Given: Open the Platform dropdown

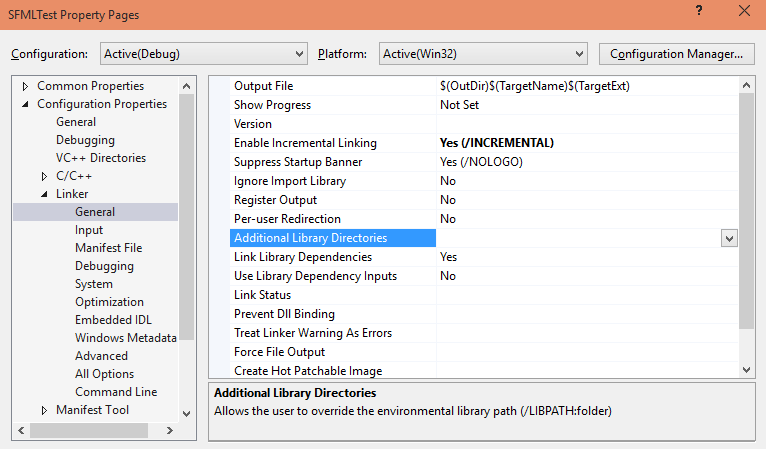Looking at the screenshot, I should coord(482,53).
